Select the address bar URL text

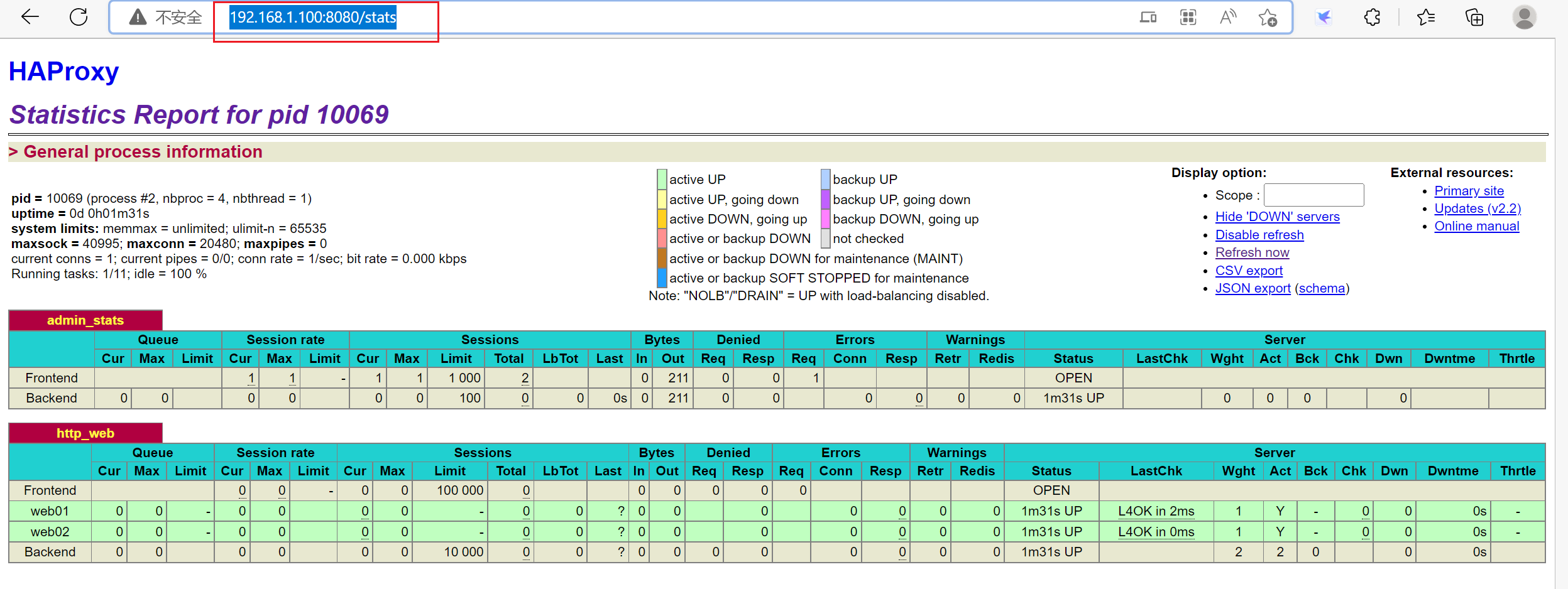click(313, 18)
